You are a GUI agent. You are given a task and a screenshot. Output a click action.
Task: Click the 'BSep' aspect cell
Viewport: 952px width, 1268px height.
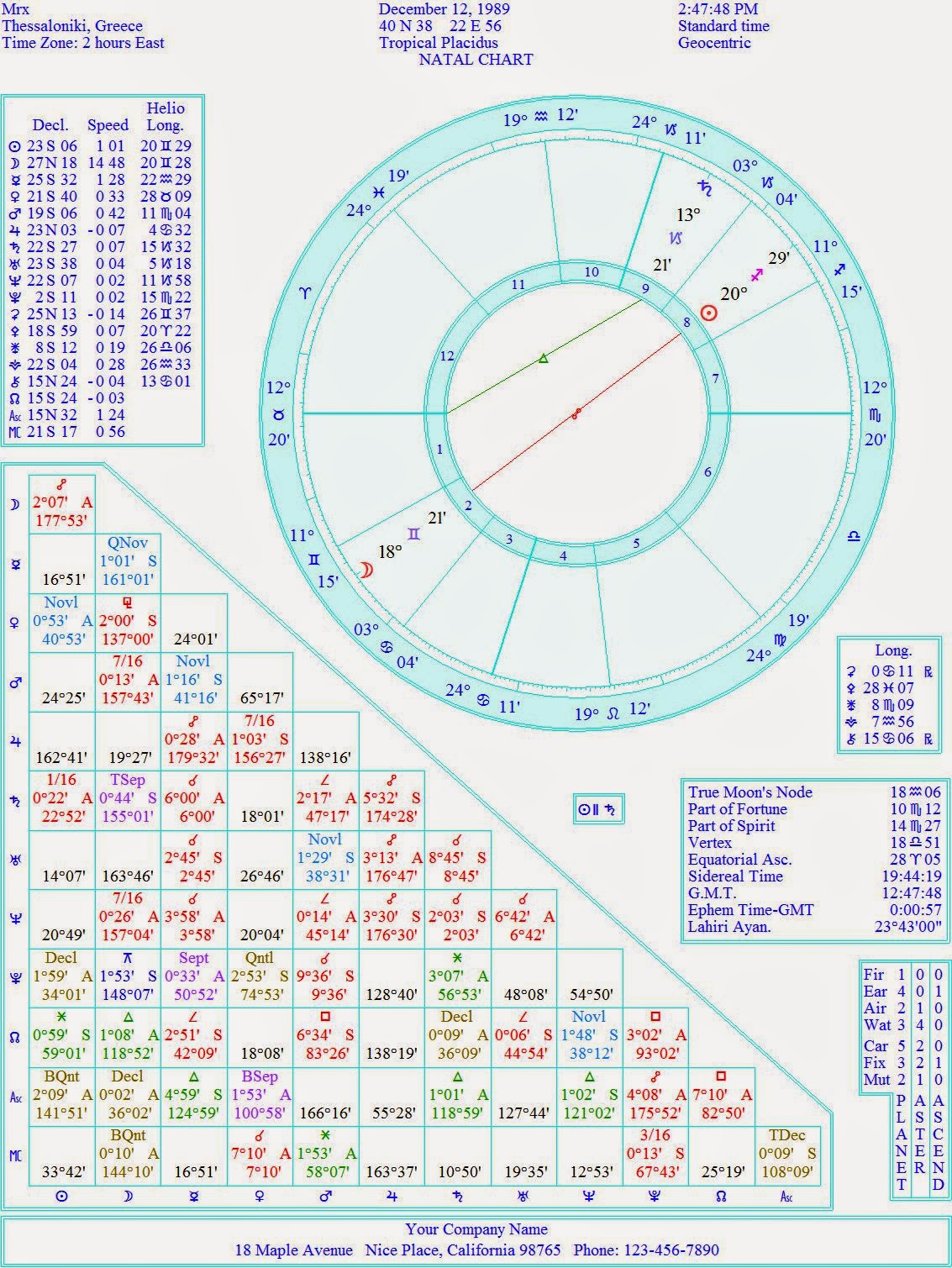[x=260, y=1097]
